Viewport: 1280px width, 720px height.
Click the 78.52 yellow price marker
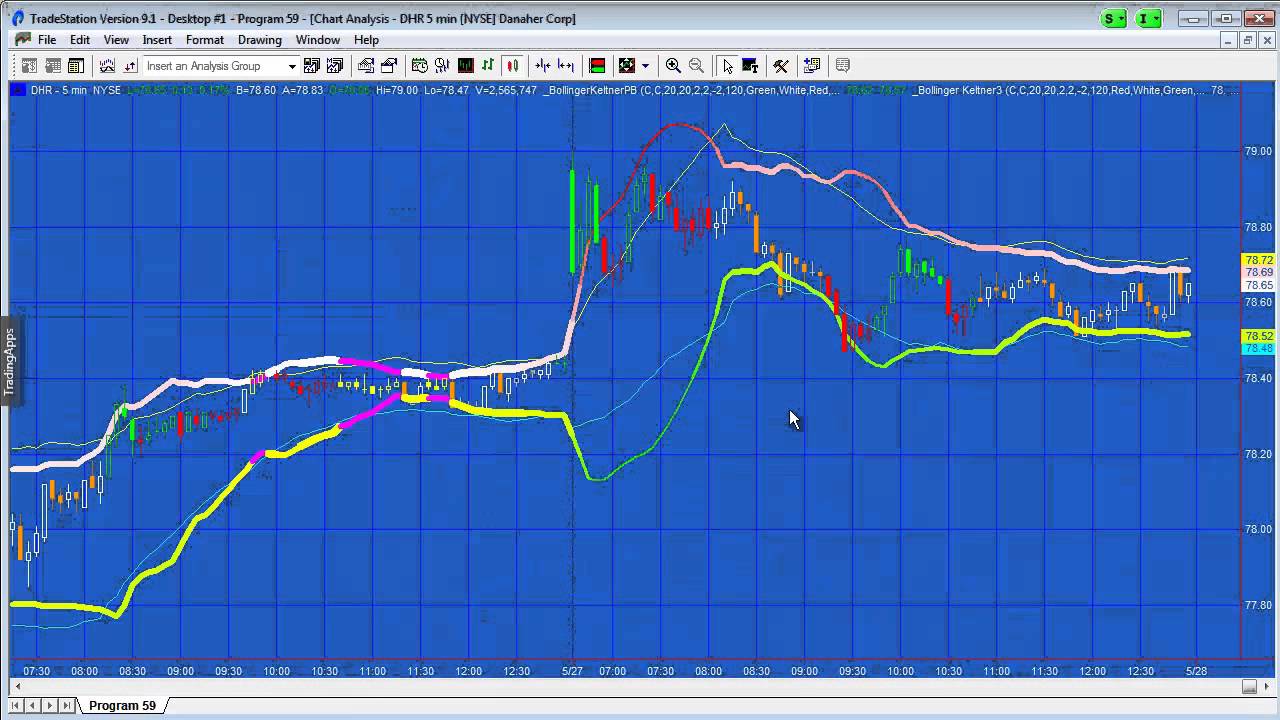coord(1258,336)
